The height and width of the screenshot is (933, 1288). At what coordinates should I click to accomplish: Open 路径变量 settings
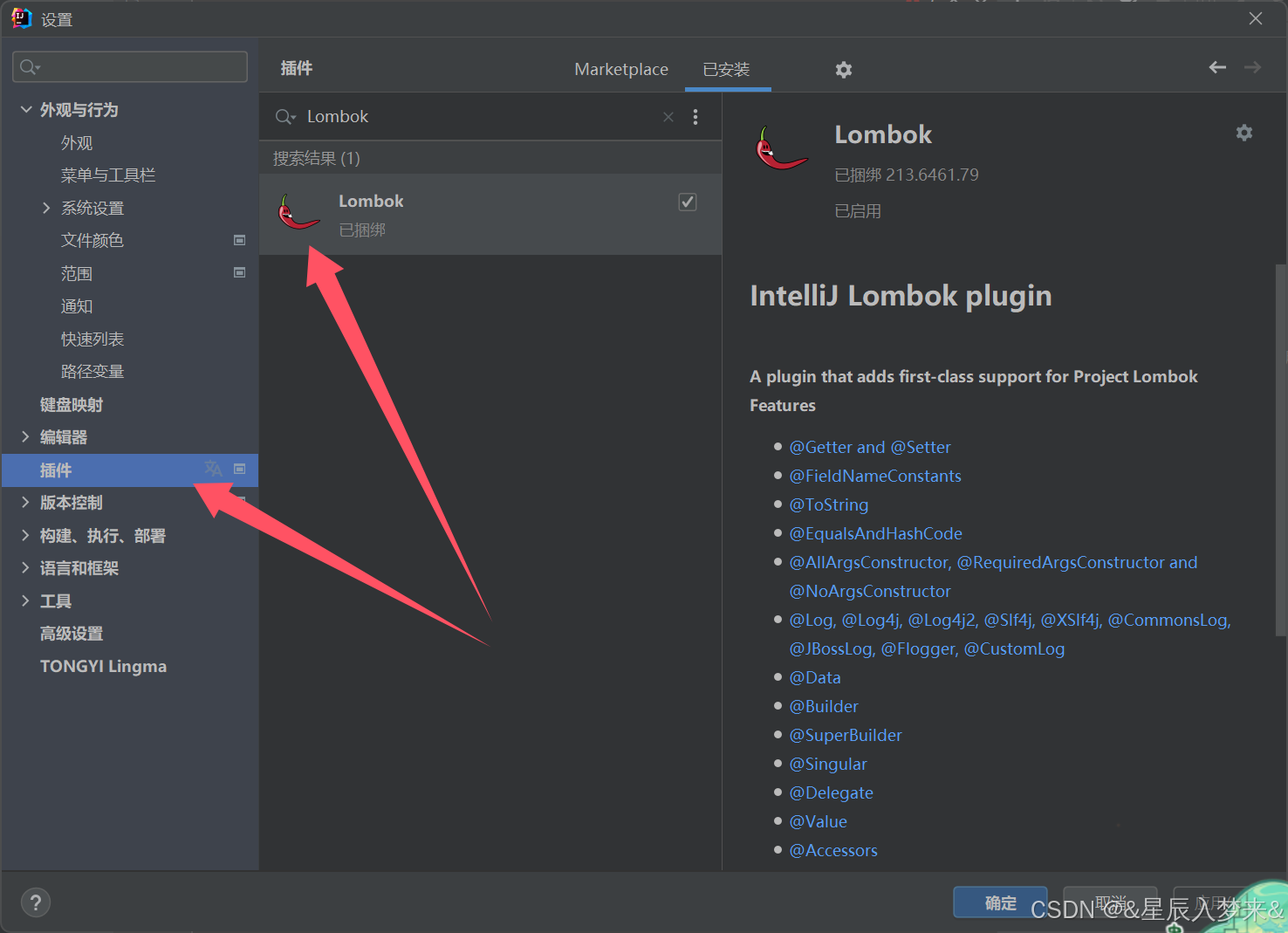click(92, 371)
